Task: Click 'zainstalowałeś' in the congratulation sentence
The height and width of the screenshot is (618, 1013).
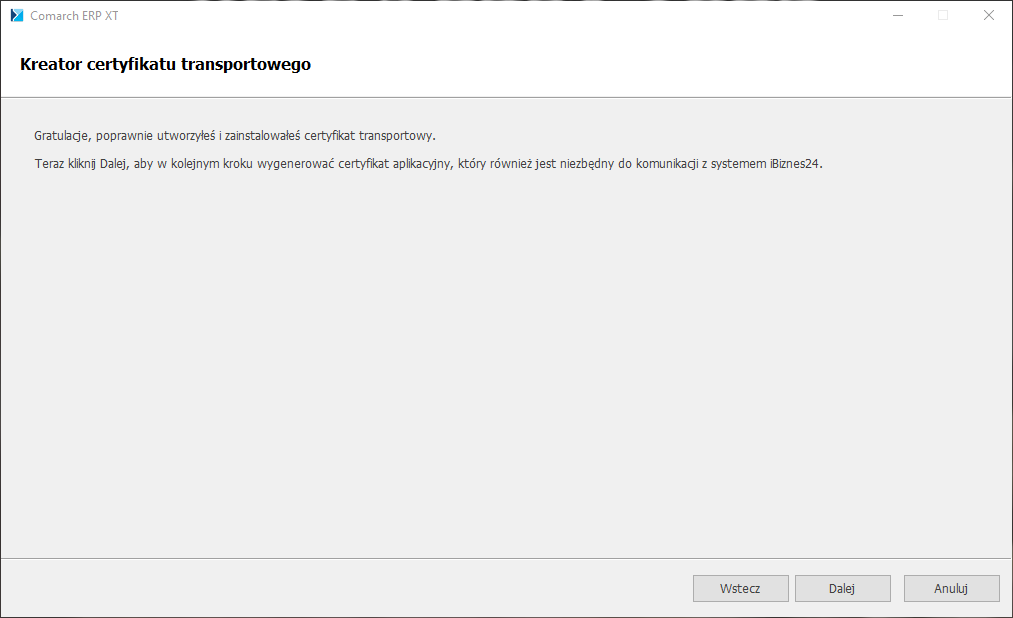Action: click(x=262, y=135)
